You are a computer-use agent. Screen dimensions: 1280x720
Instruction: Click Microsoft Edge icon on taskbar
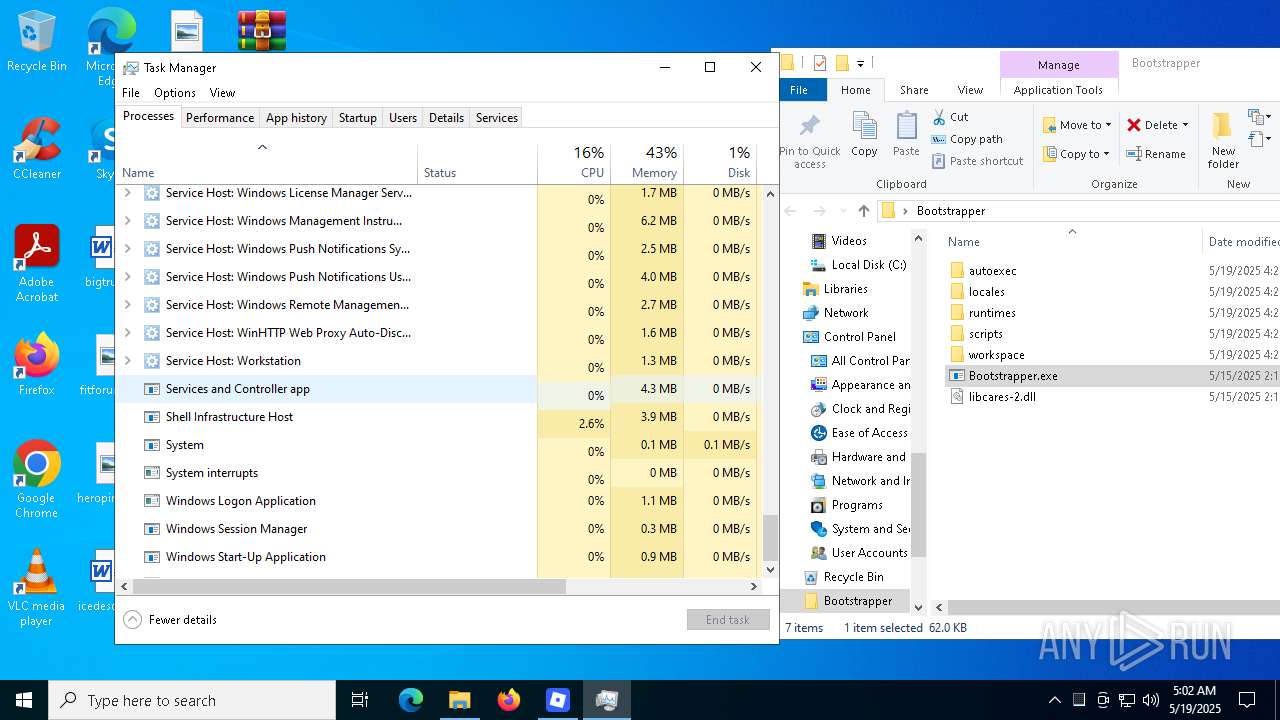click(411, 700)
